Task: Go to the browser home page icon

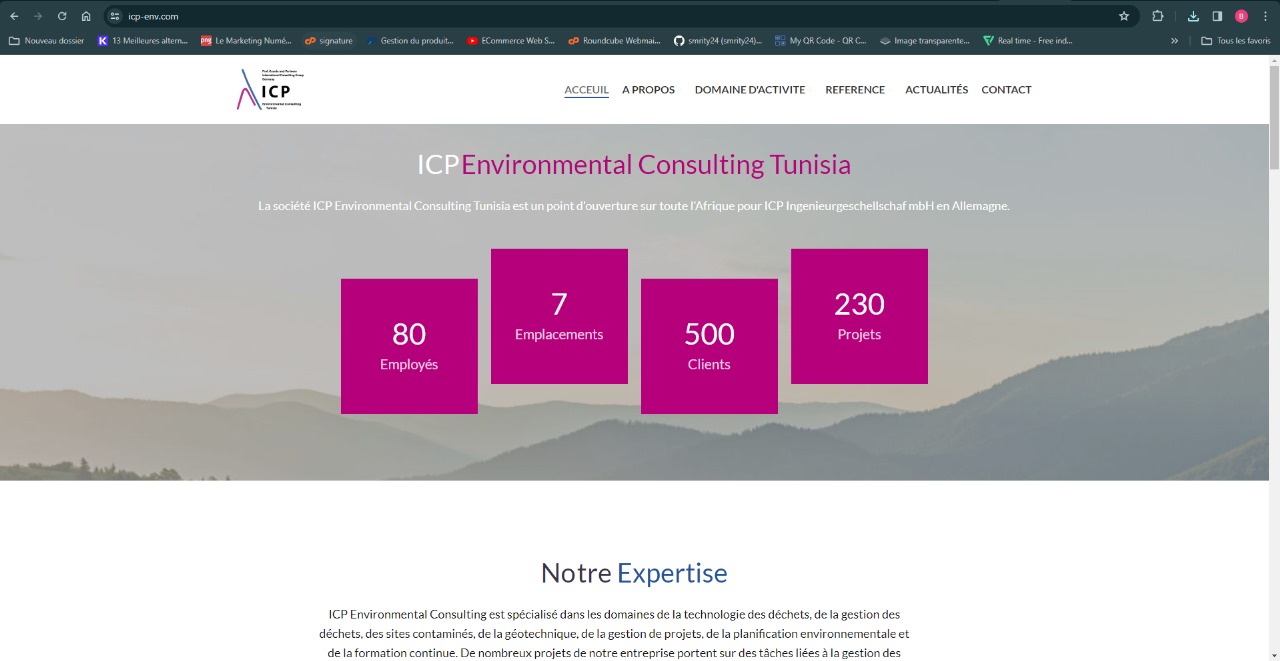Action: (86, 16)
